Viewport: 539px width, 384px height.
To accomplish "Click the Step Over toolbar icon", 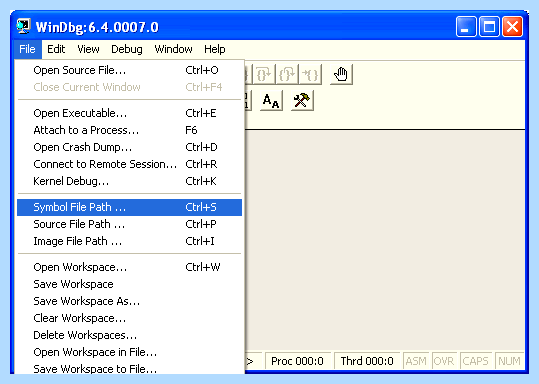I will click(x=264, y=74).
